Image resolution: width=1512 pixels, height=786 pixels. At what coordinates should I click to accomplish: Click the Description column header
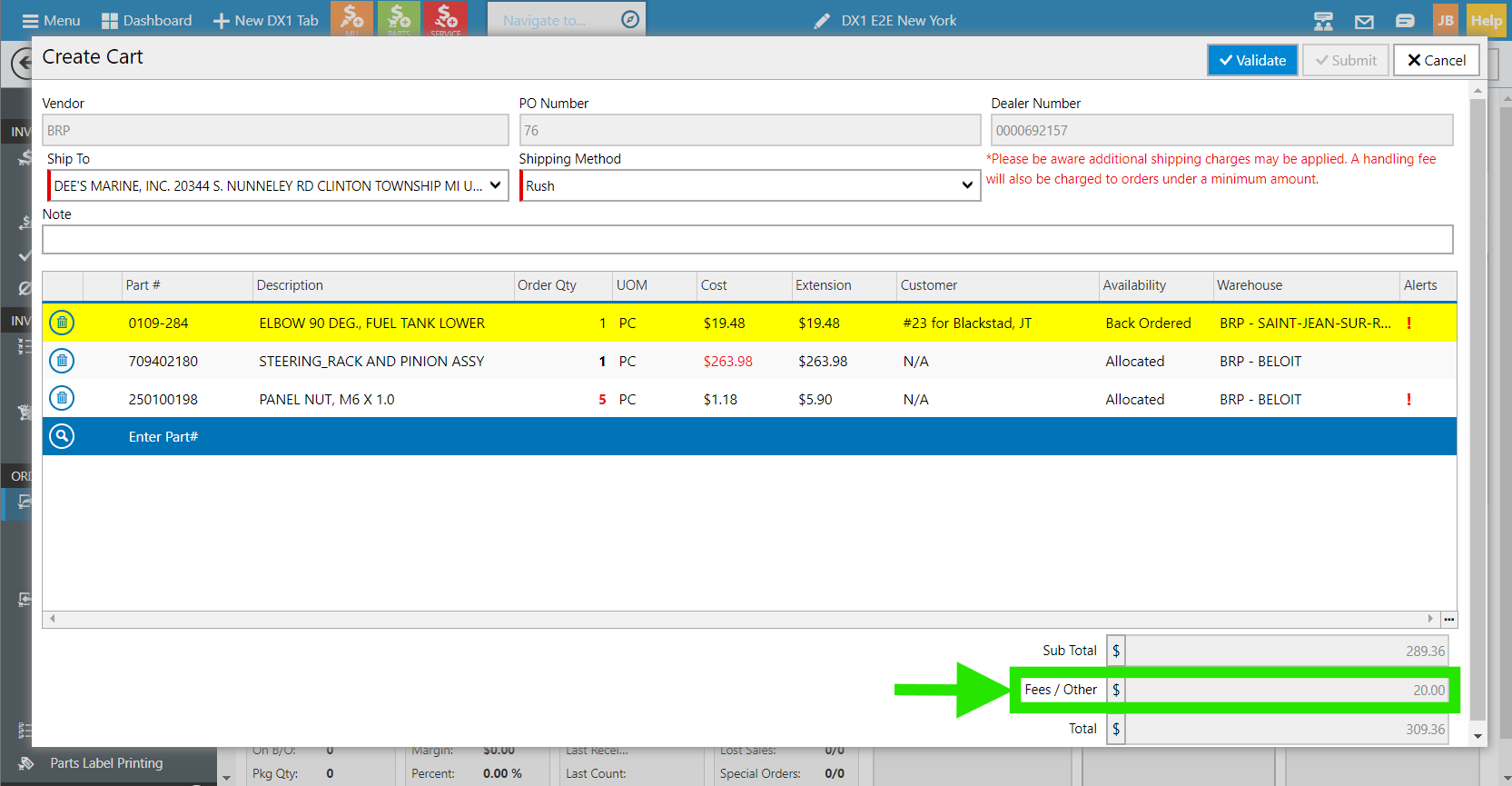tap(383, 285)
